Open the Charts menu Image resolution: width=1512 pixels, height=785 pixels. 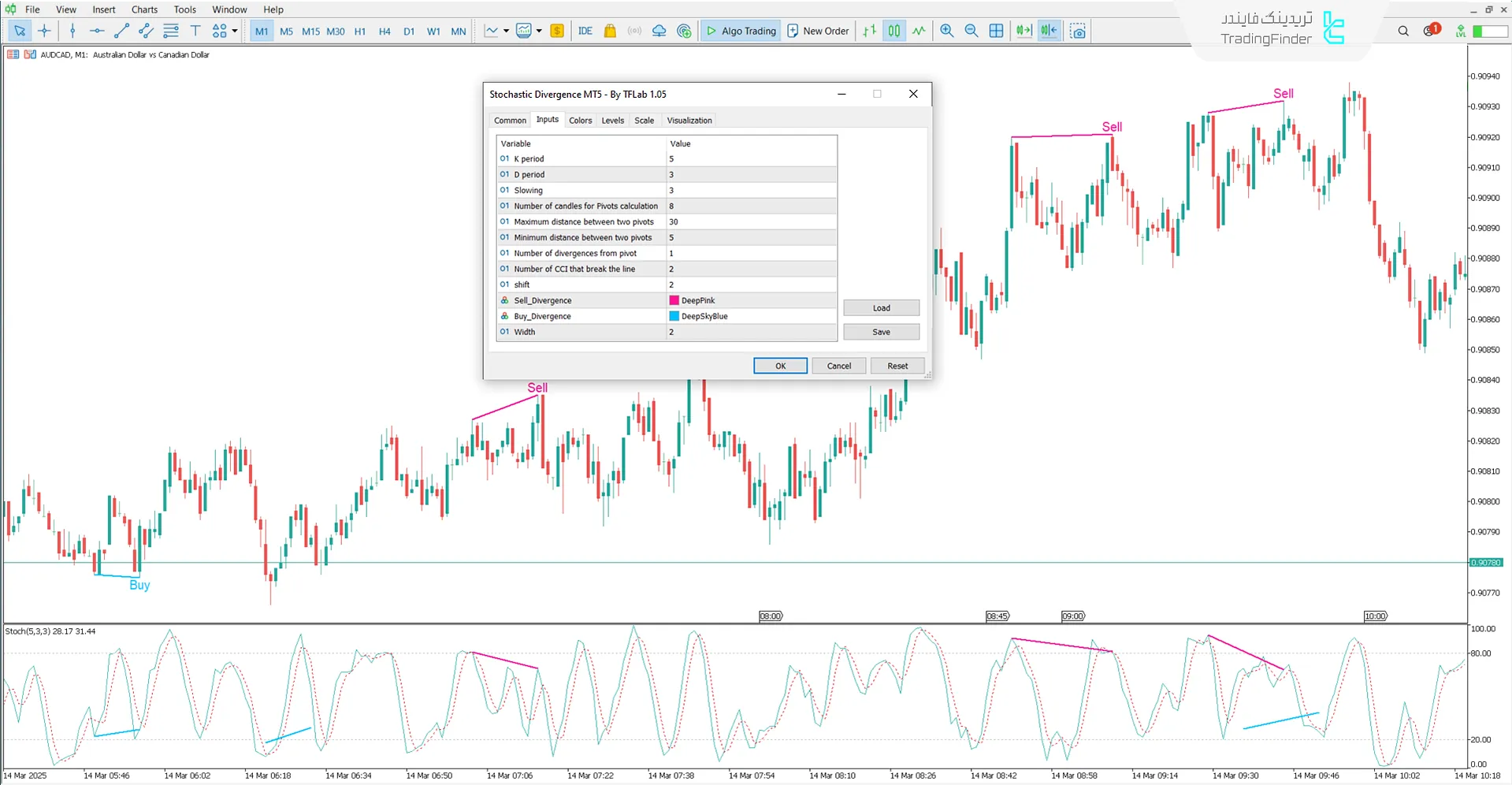tap(143, 9)
